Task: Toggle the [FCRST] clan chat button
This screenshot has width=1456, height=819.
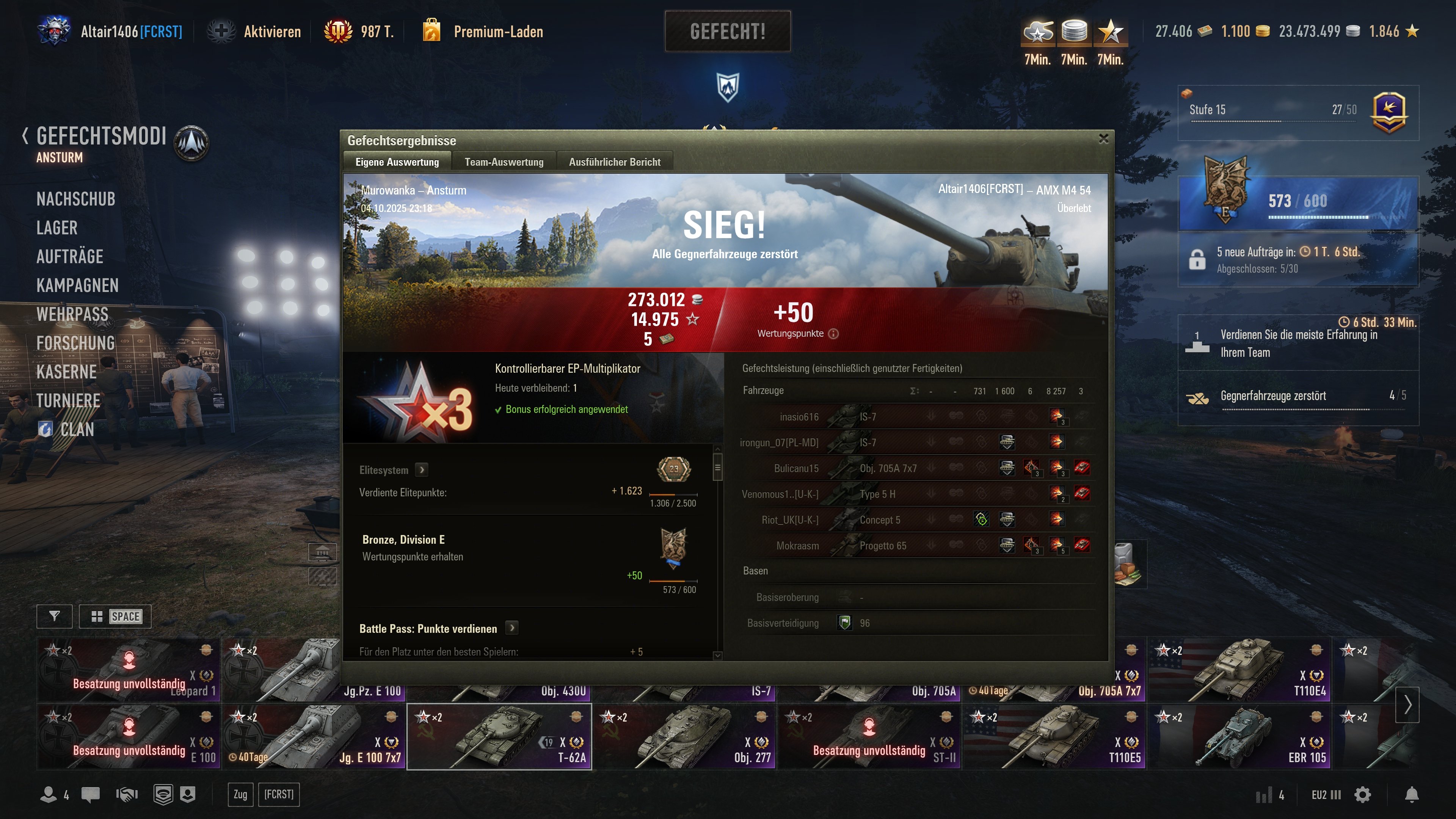Action: pyautogui.click(x=279, y=794)
